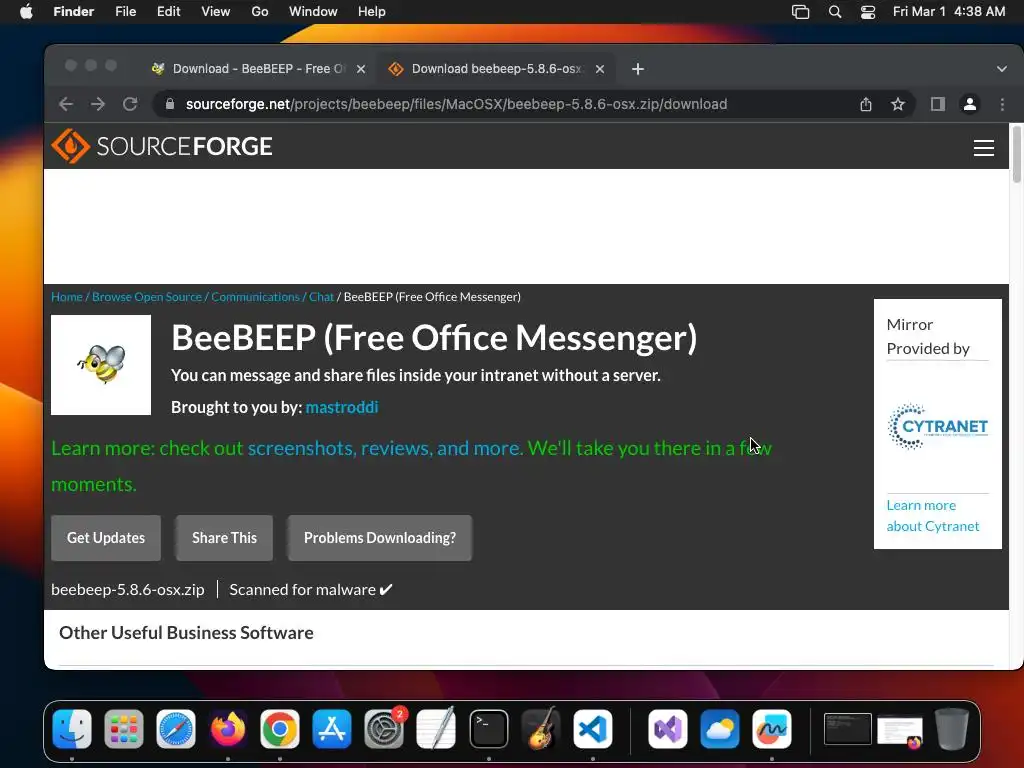1024x768 pixels.
Task: Click the Cytranet mirror logo
Action: [937, 426]
